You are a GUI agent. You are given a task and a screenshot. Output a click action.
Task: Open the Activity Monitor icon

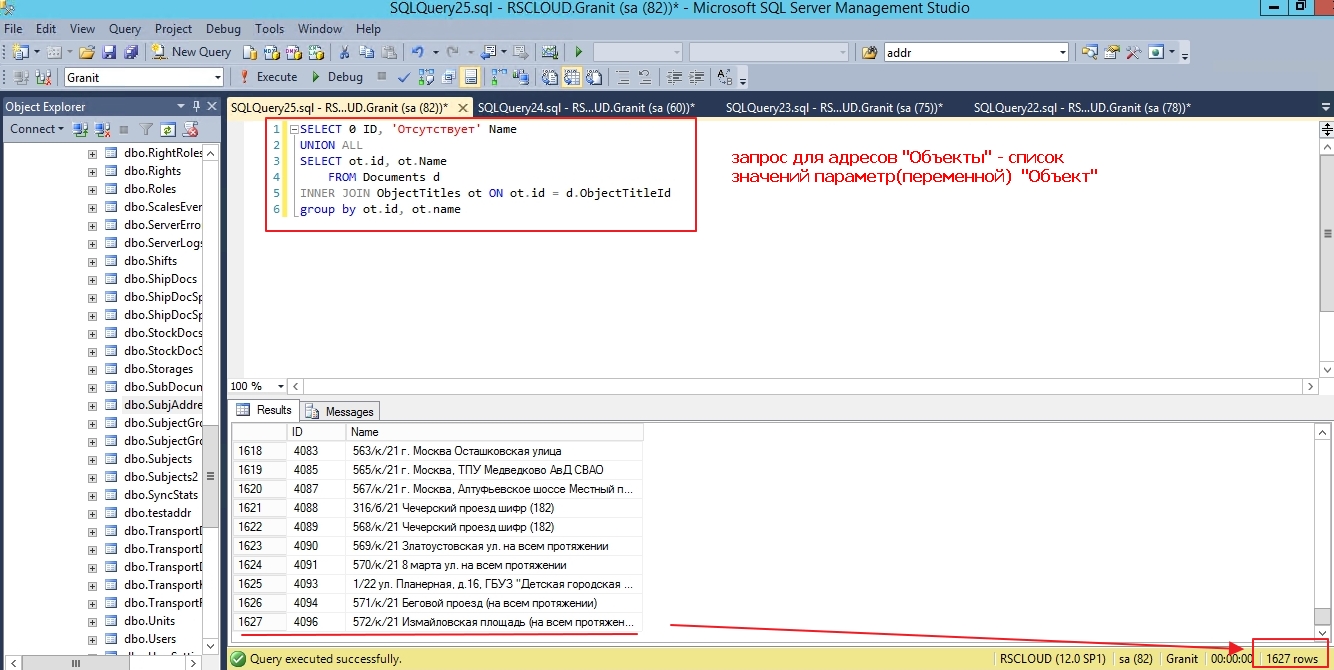point(549,52)
